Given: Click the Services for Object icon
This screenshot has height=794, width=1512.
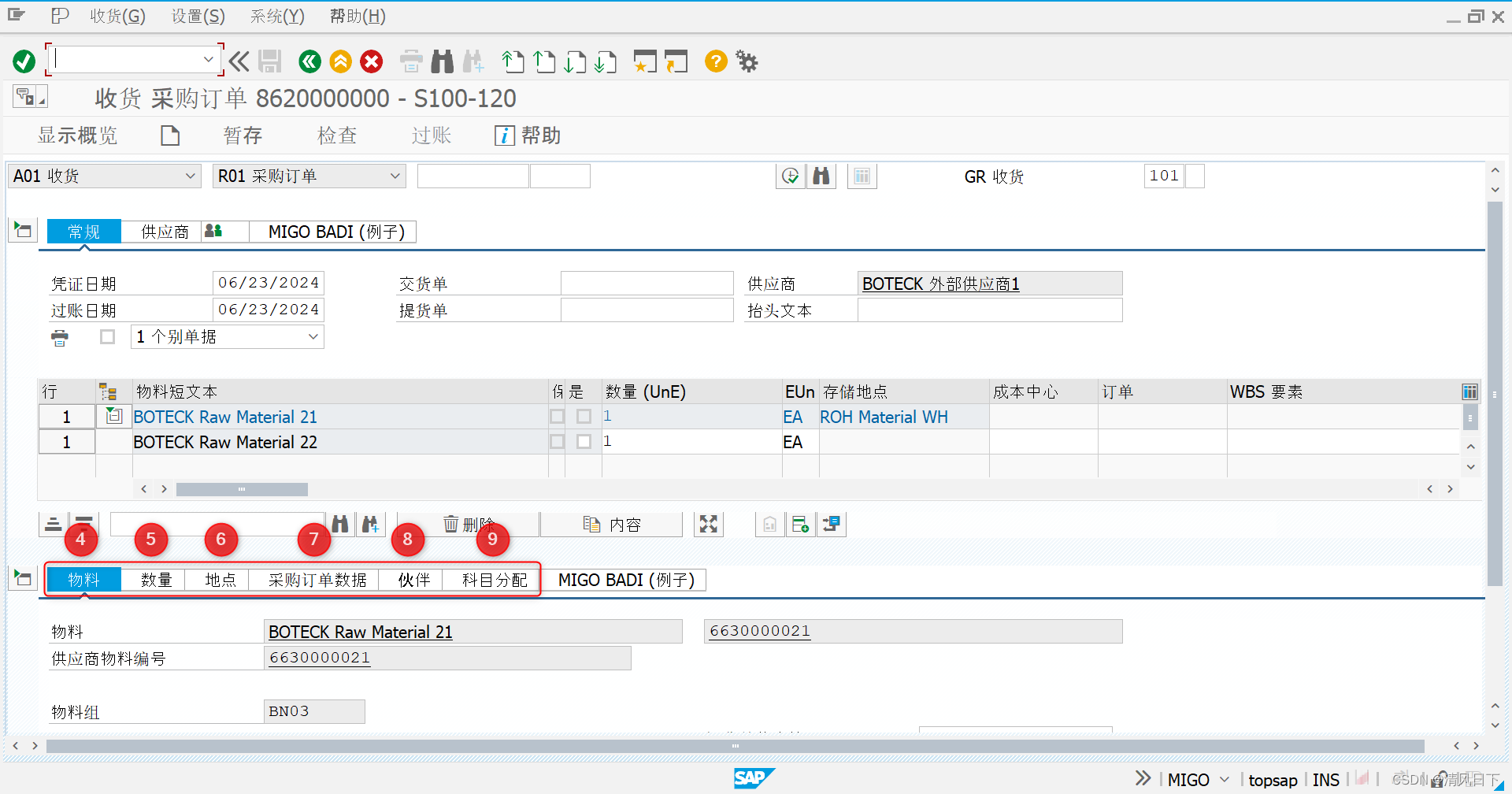Looking at the screenshot, I should 30,97.
